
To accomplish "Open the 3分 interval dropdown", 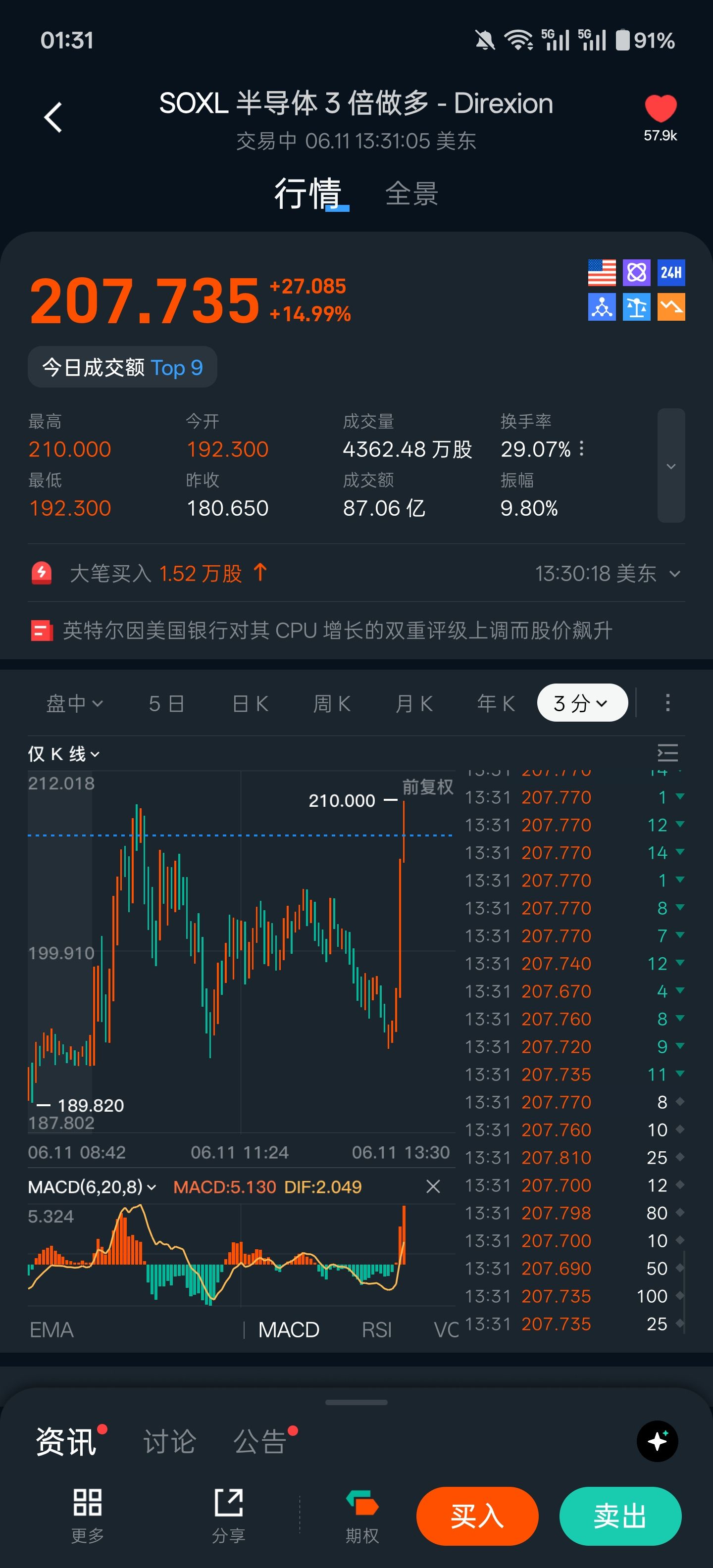I will [x=582, y=702].
